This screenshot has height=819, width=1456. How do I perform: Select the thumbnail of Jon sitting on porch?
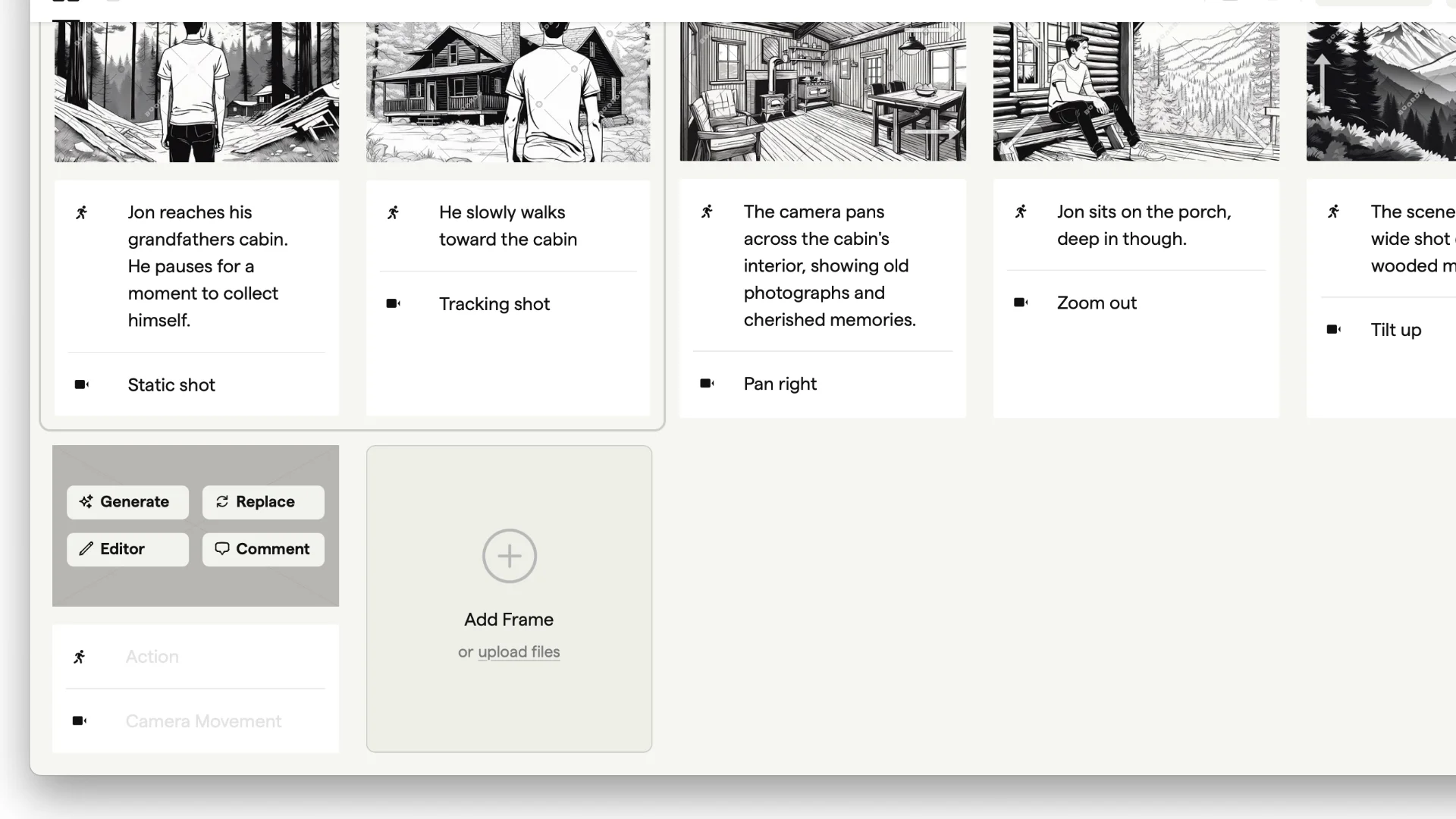[x=1136, y=91]
